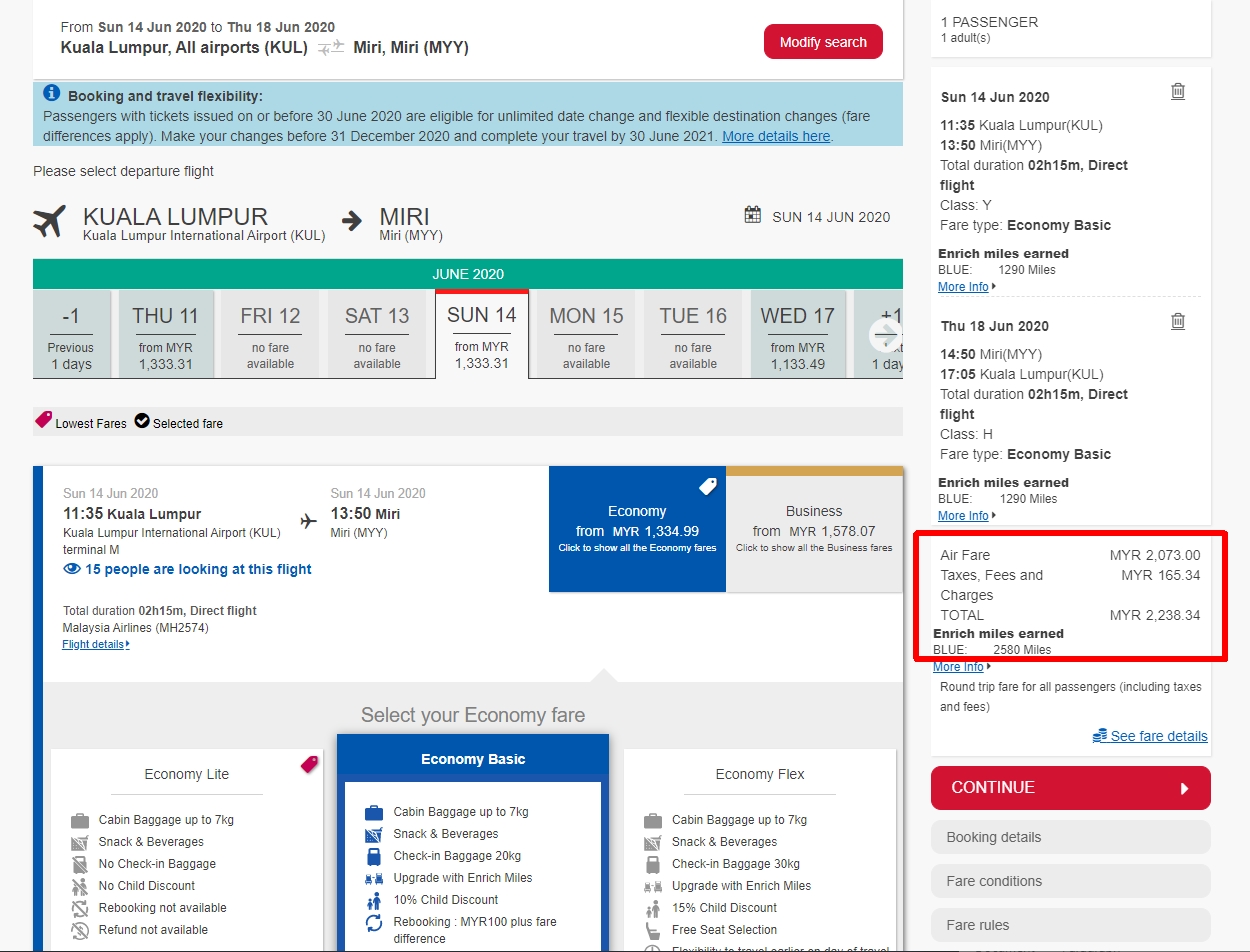
Task: Open the More details here link
Action: (776, 136)
